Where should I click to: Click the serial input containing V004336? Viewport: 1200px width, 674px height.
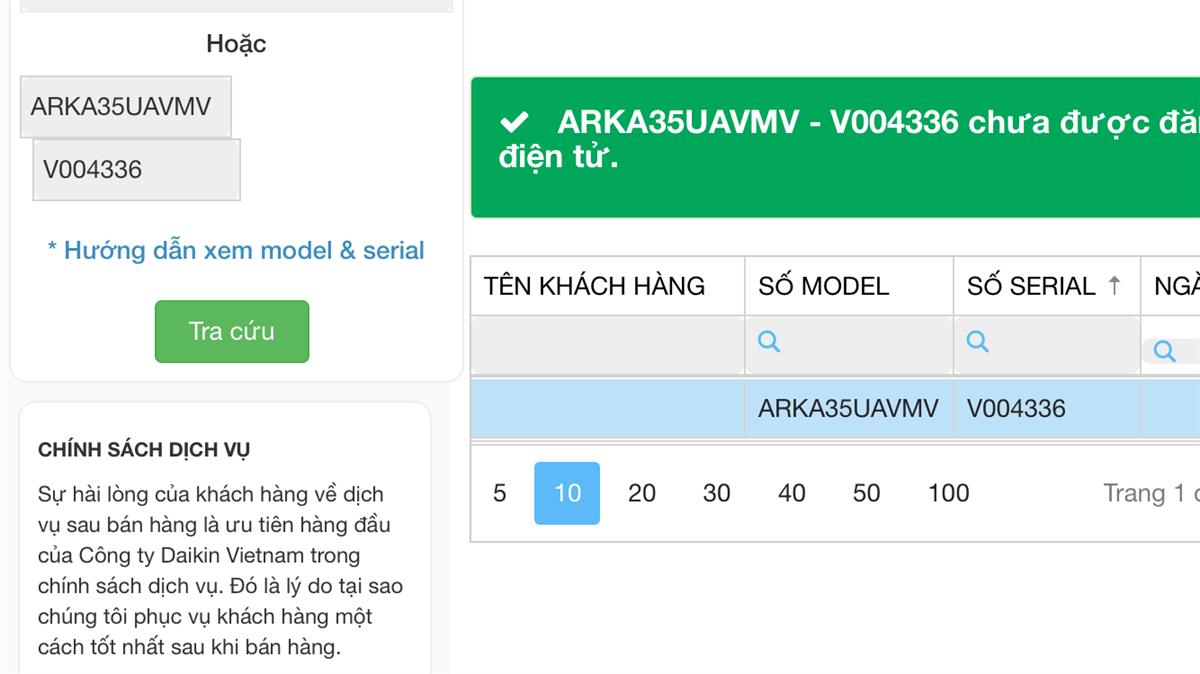coord(136,170)
